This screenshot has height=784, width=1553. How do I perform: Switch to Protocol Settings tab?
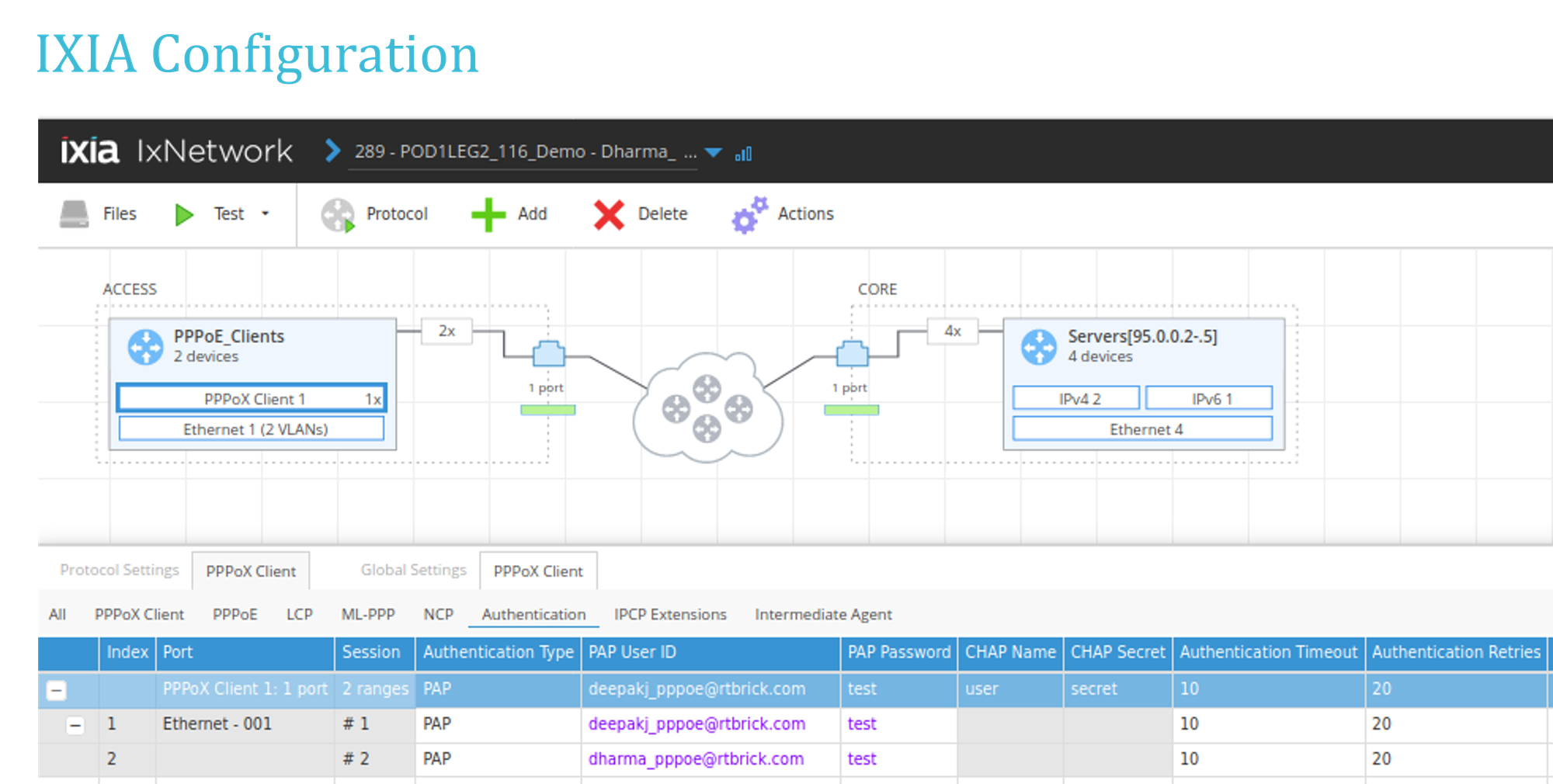120,570
